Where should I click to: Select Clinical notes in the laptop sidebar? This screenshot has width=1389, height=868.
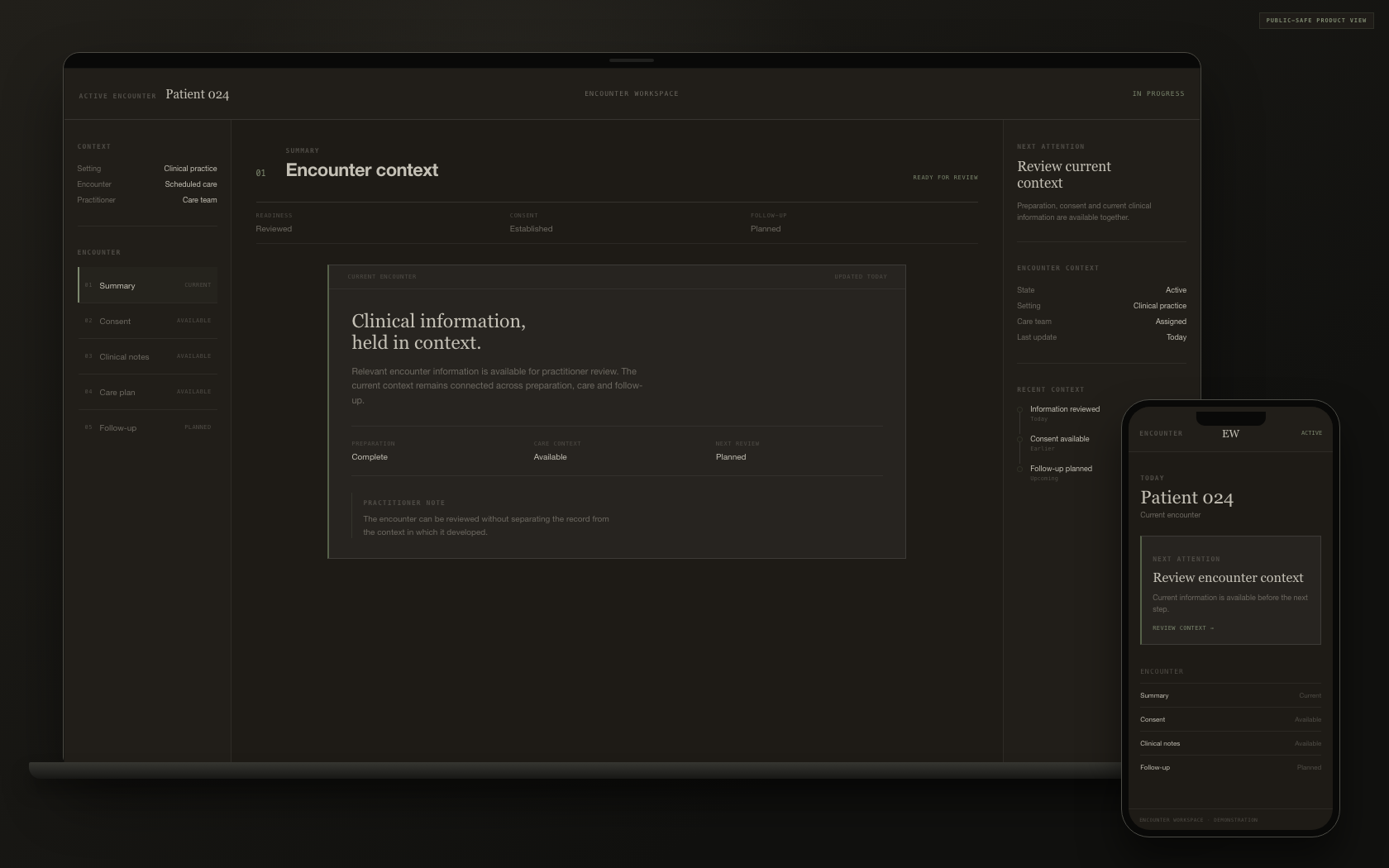tap(148, 356)
